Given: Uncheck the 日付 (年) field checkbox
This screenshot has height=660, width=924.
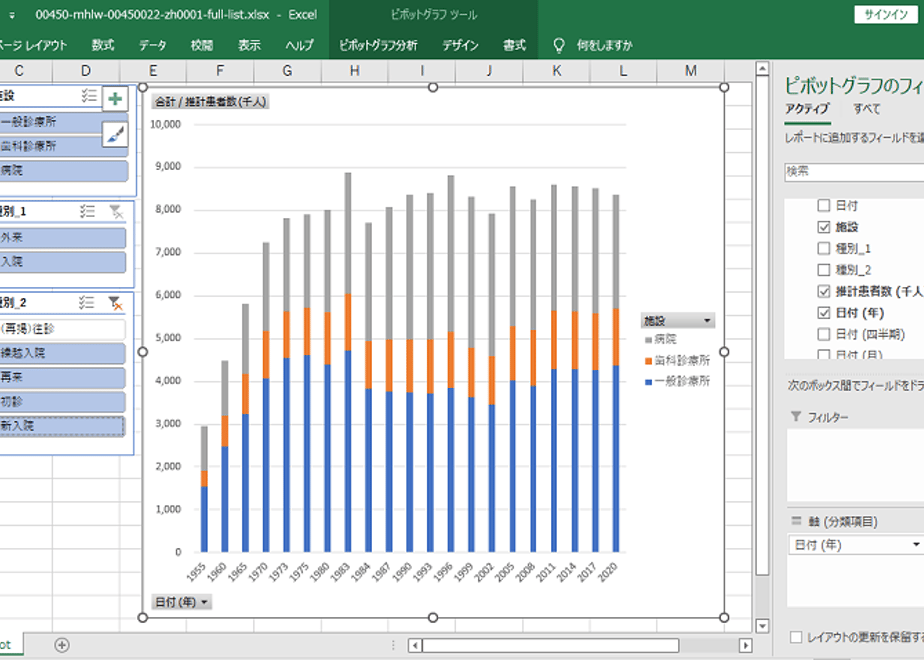Looking at the screenshot, I should click(x=824, y=312).
